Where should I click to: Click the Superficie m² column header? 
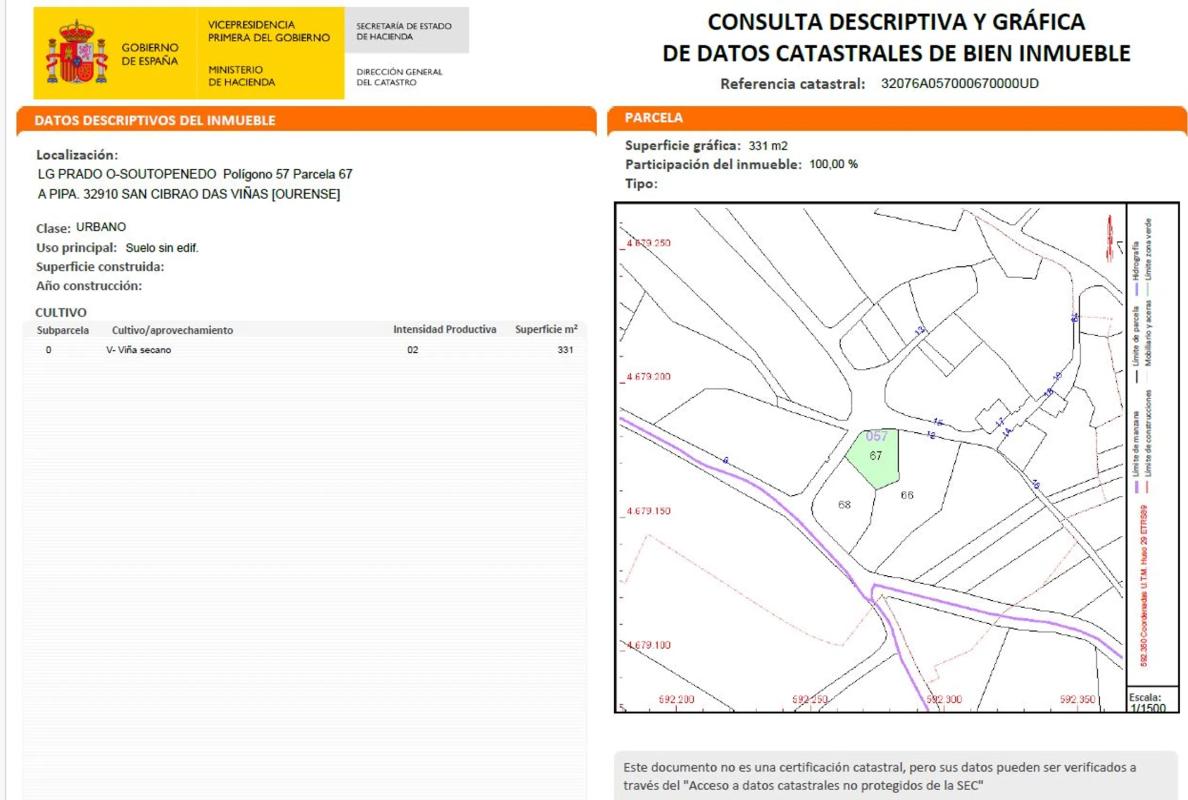(x=546, y=330)
